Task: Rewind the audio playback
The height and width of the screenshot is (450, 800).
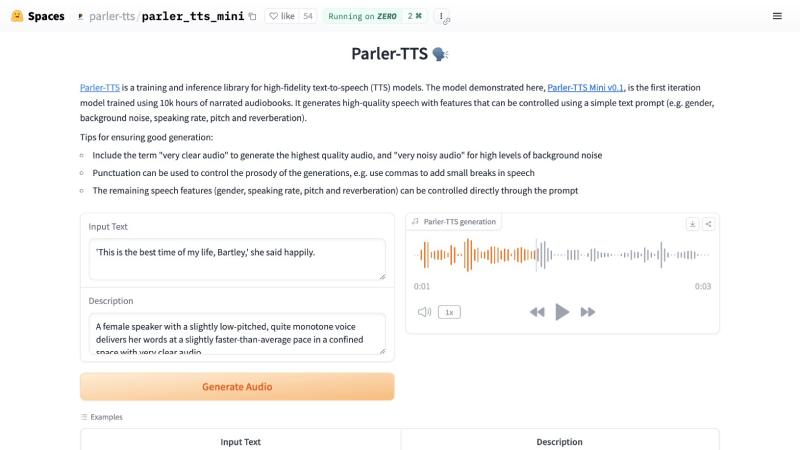Action: coord(537,312)
